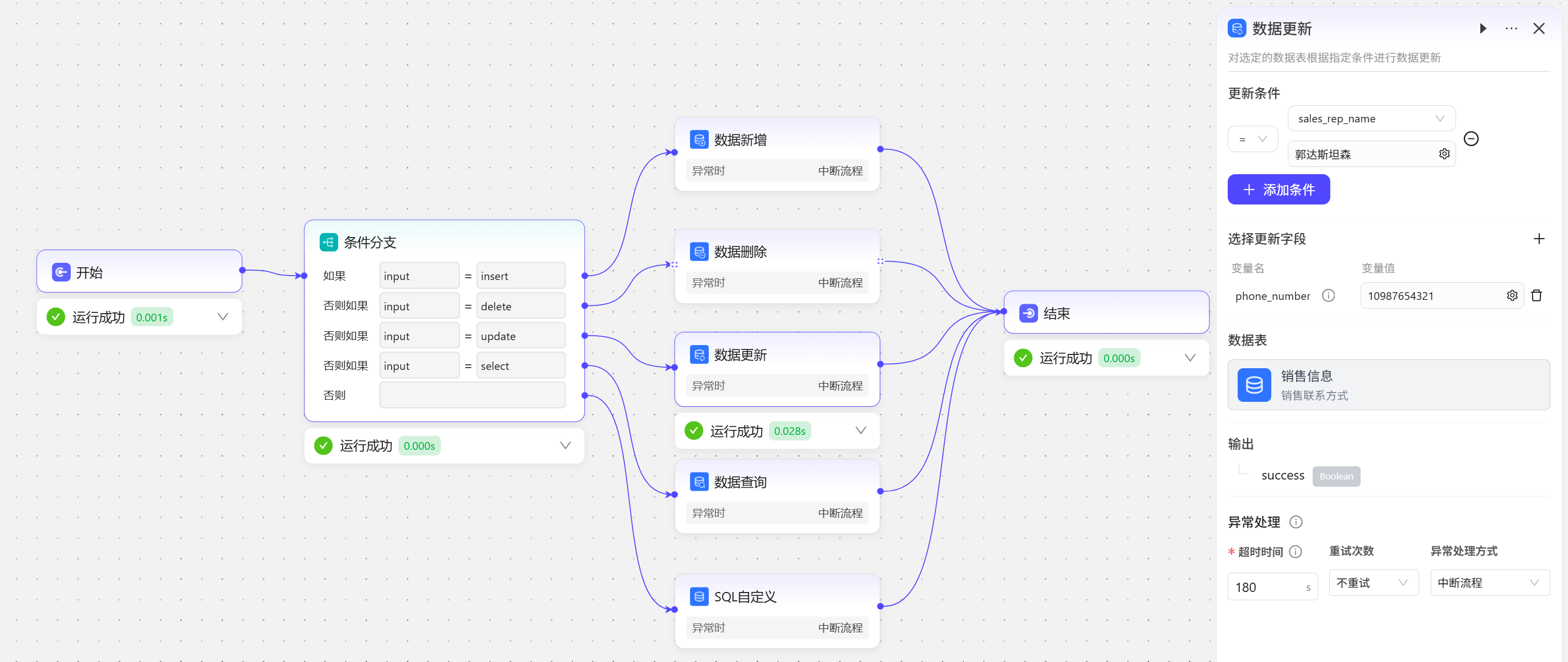Click the gear icon beside 郭达斯坦森 value
The height and width of the screenshot is (662, 1568).
pyautogui.click(x=1444, y=154)
